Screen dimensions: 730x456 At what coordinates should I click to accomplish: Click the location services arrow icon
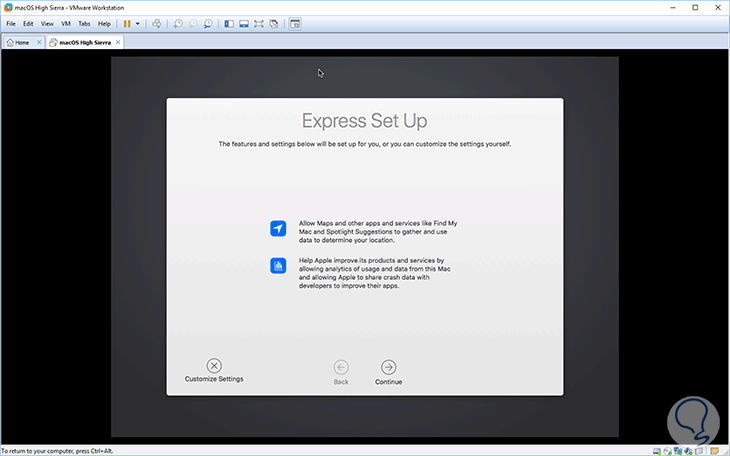coord(278,228)
